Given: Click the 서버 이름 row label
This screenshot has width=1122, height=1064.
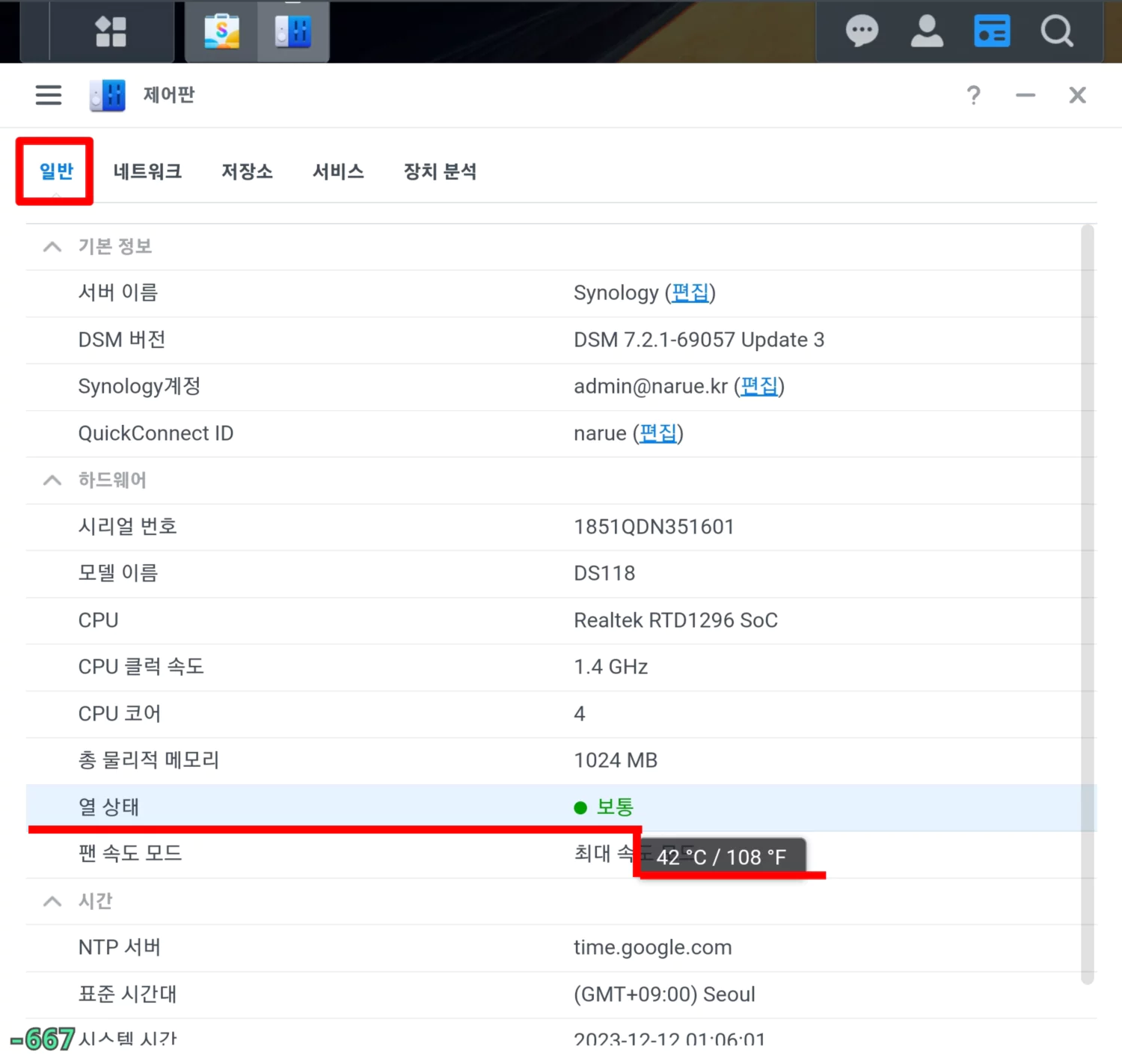Looking at the screenshot, I should point(118,293).
